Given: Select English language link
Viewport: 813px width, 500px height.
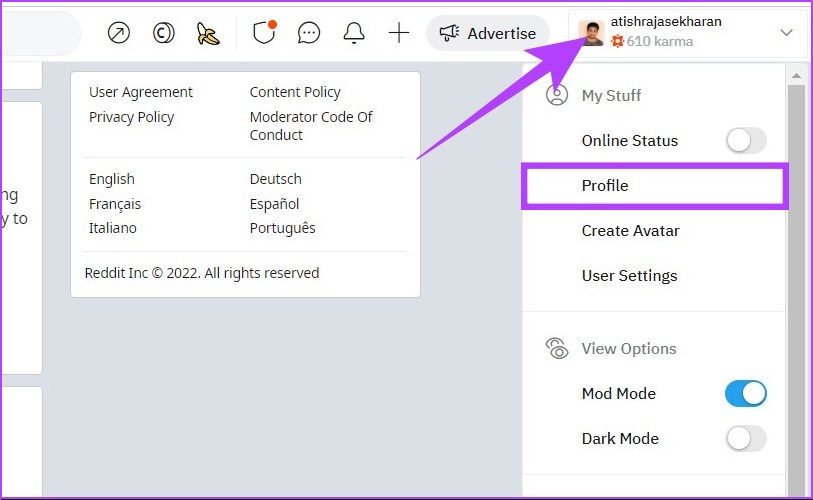Looking at the screenshot, I should pyautogui.click(x=111, y=179).
